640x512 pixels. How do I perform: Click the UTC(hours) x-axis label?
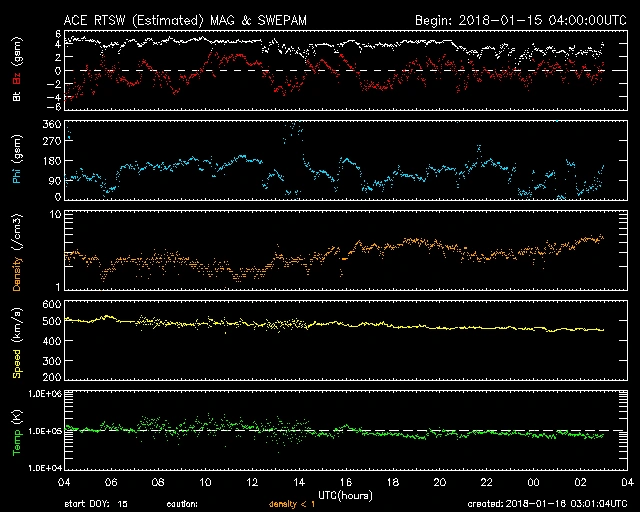tap(345, 494)
